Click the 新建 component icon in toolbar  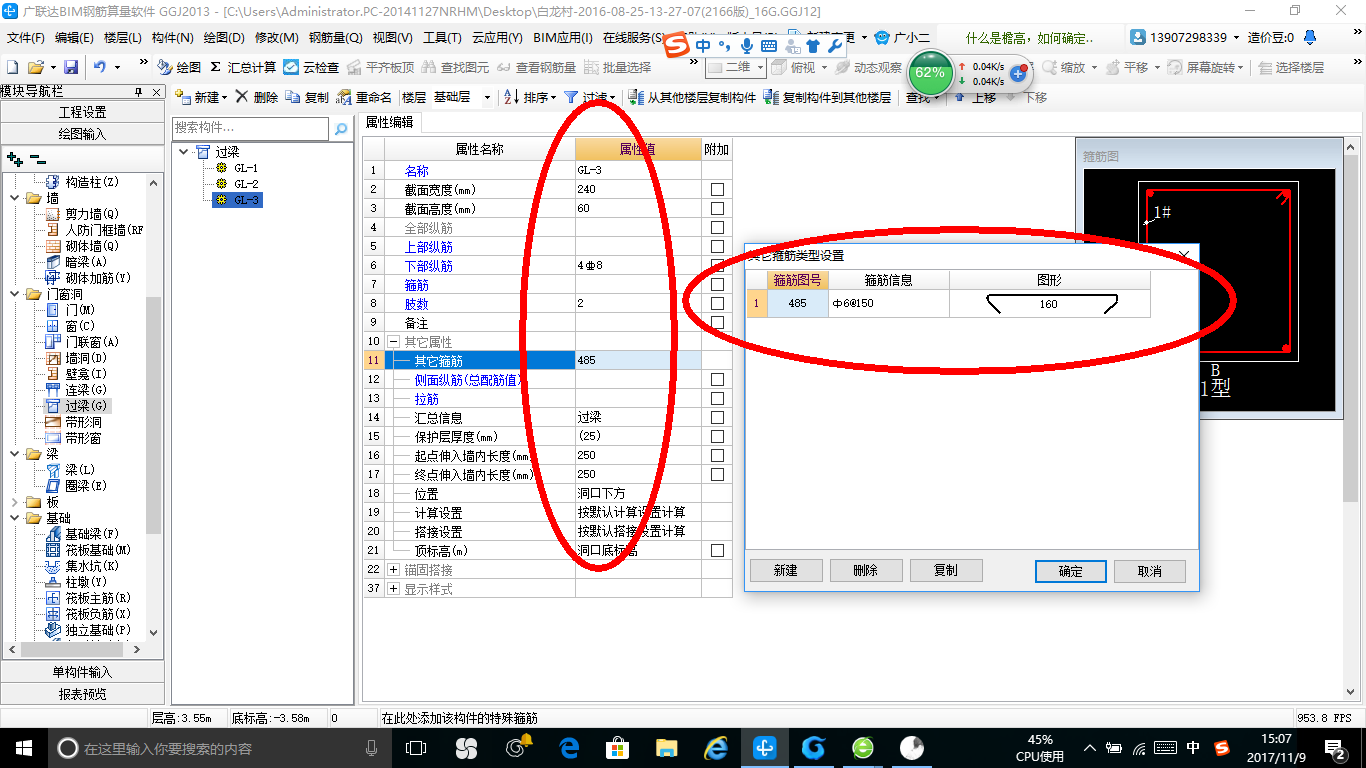[x=183, y=97]
